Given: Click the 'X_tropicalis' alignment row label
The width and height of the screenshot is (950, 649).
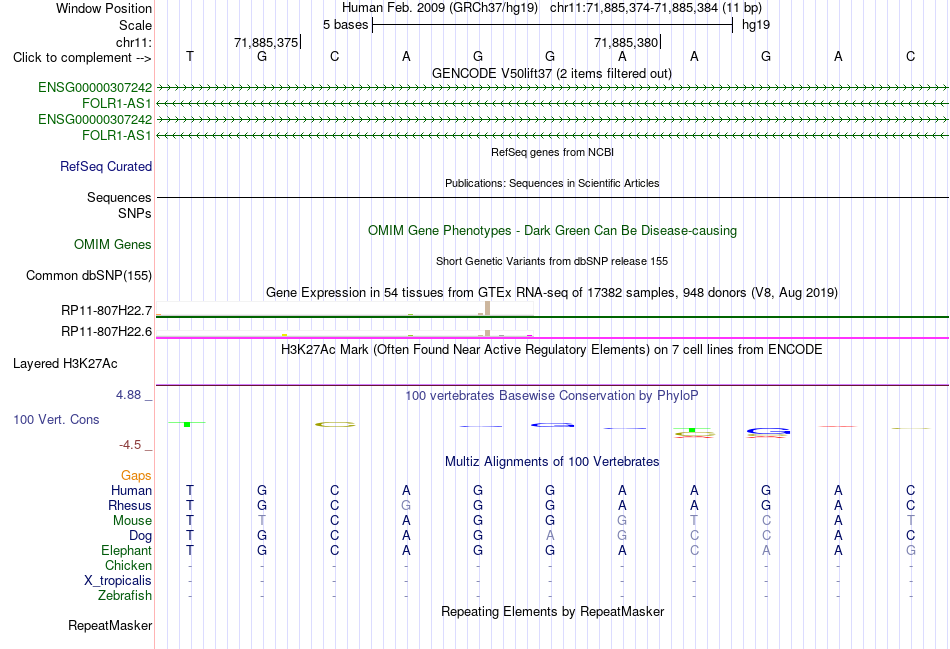Looking at the screenshot, I should [x=118, y=581].
